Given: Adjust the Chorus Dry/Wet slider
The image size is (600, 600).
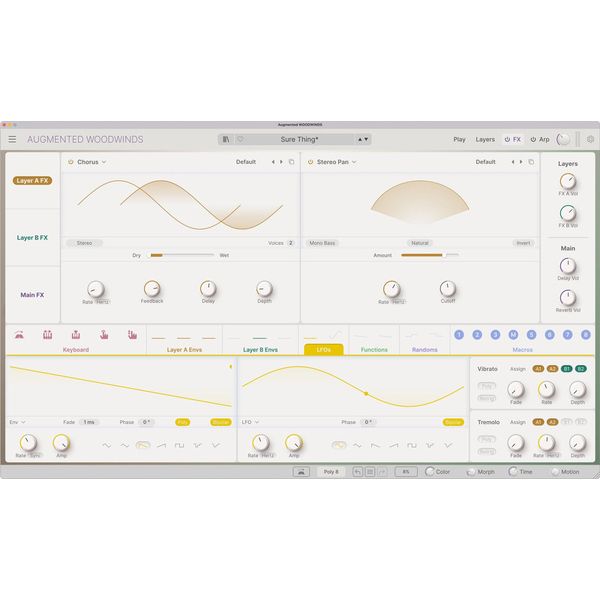Looking at the screenshot, I should pos(181,255).
